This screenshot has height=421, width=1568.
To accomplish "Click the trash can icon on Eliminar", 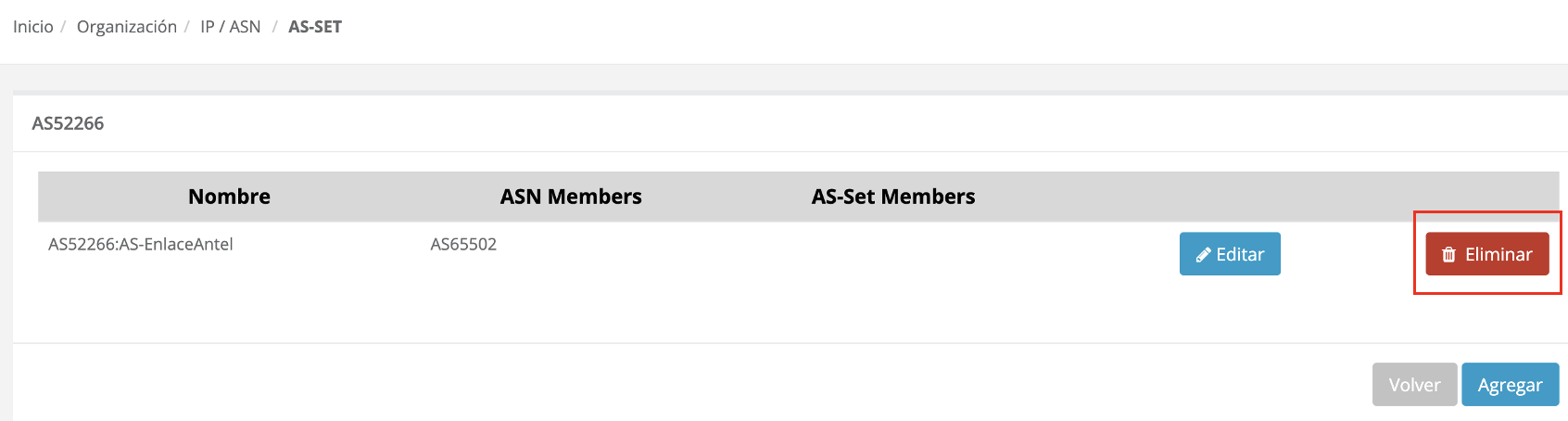I will pyautogui.click(x=1449, y=255).
